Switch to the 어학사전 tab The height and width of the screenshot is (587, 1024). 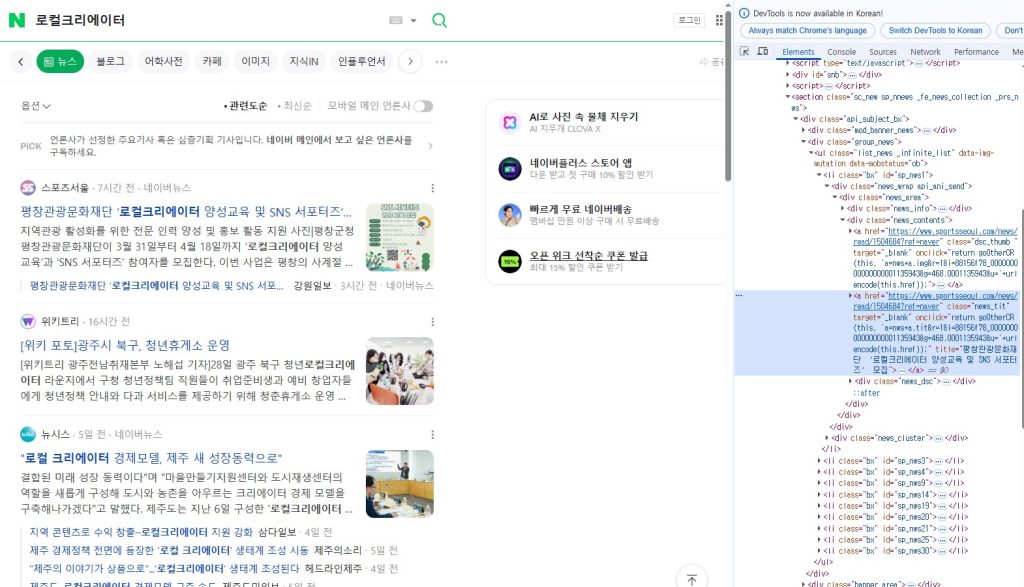click(x=163, y=61)
